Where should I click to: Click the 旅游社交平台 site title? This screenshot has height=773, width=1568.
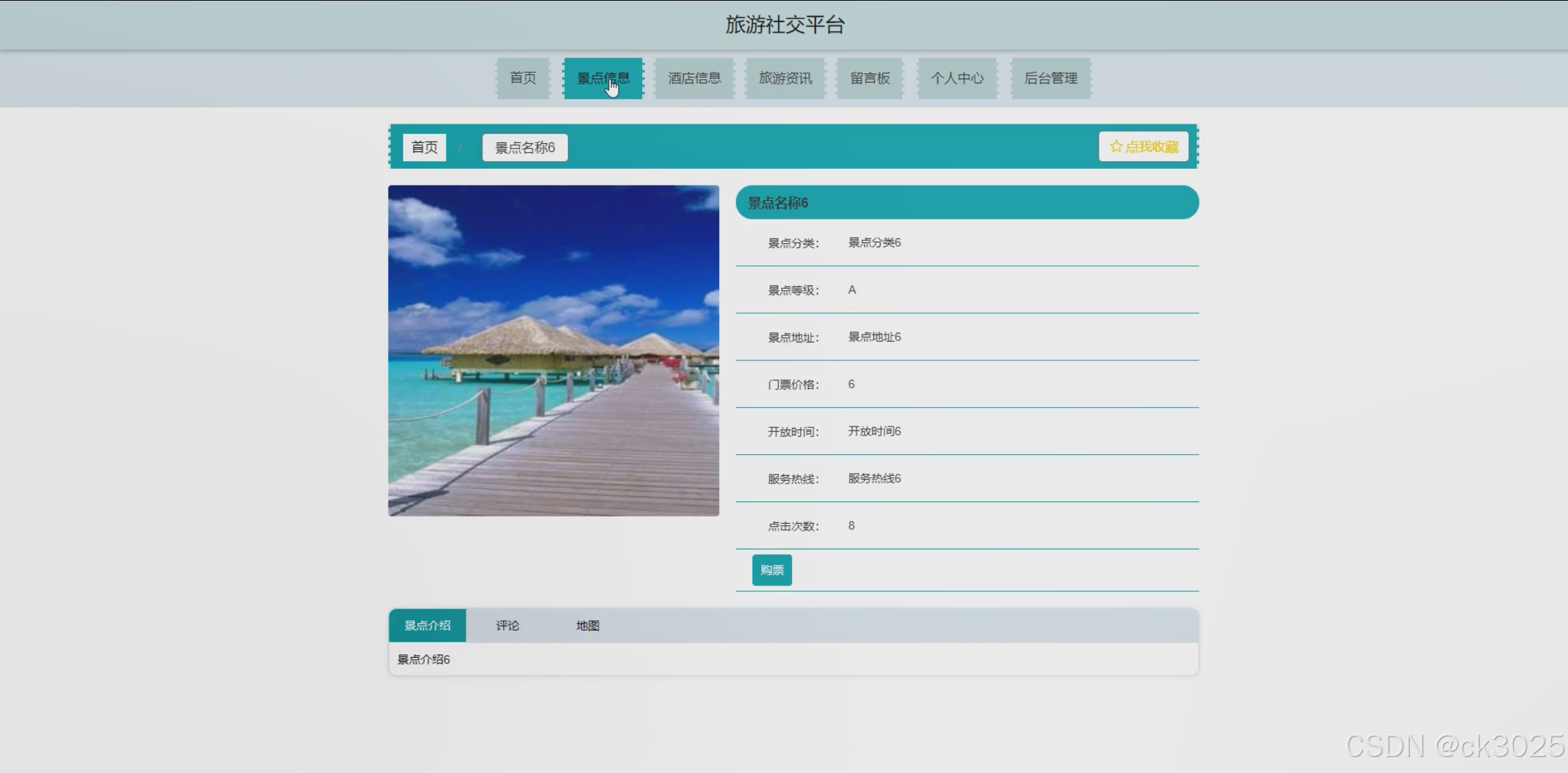[784, 25]
